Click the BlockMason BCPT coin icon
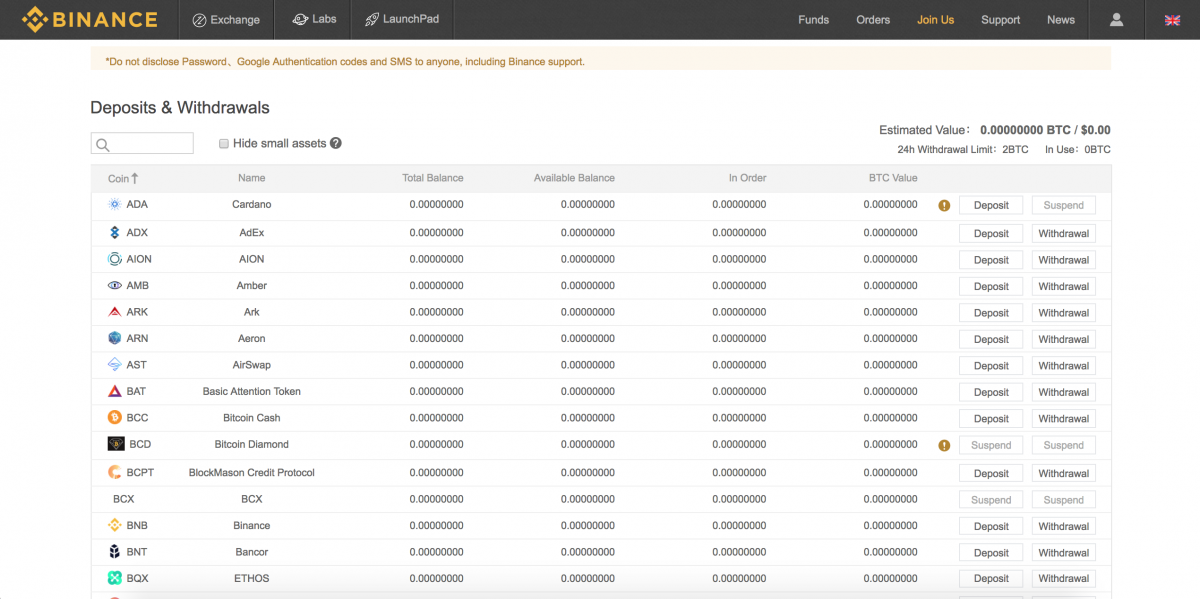This screenshot has height=599, width=1200. (114, 473)
